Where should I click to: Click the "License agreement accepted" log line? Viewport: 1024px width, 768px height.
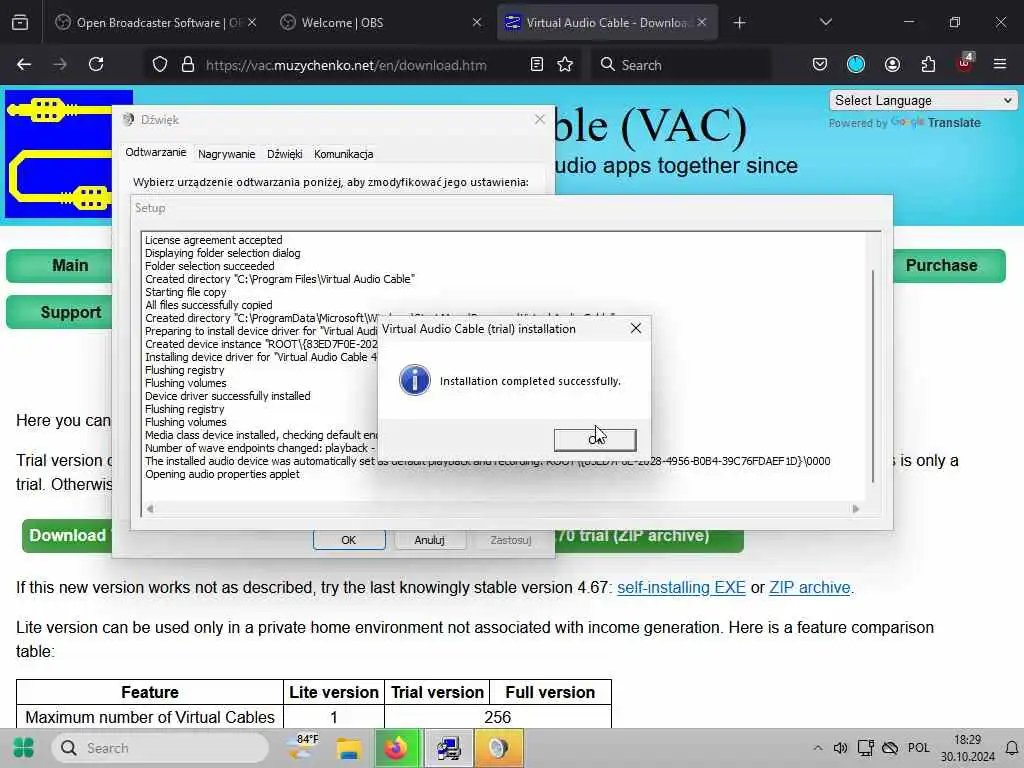click(x=214, y=240)
